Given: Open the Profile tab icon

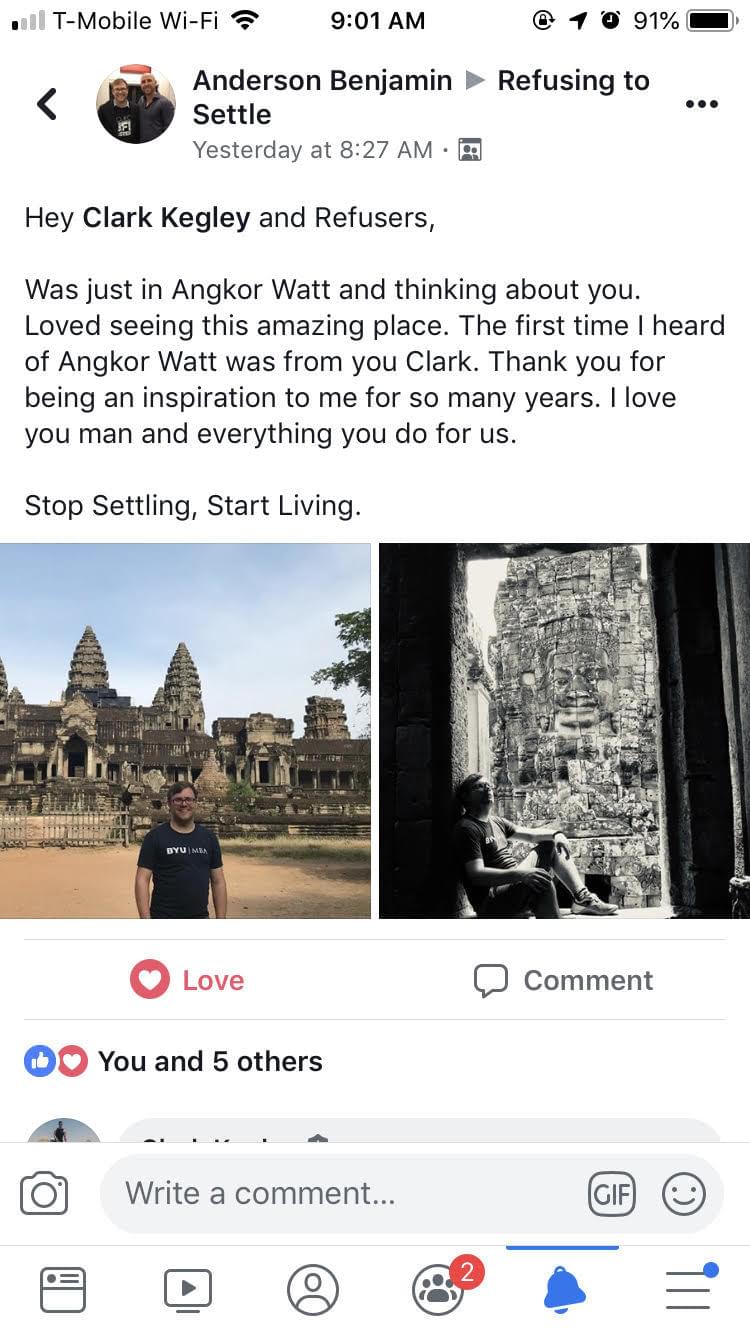Looking at the screenshot, I should [x=313, y=1290].
